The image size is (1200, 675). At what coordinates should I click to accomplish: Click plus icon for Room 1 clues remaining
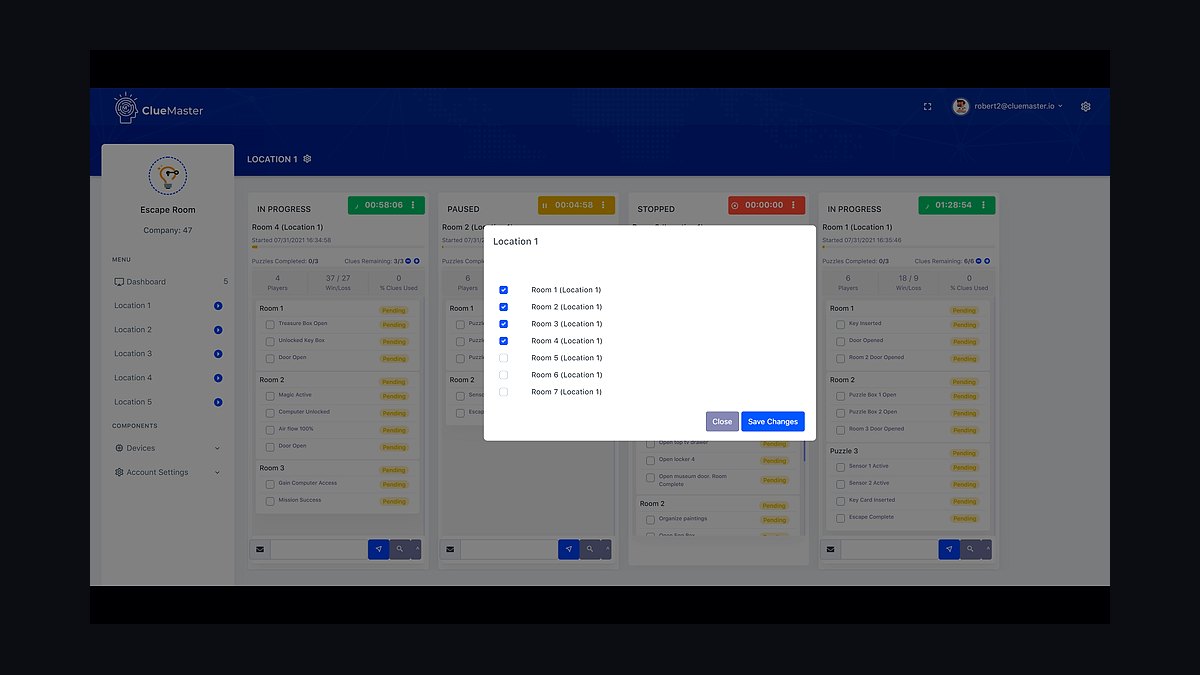pyautogui.click(x=987, y=261)
